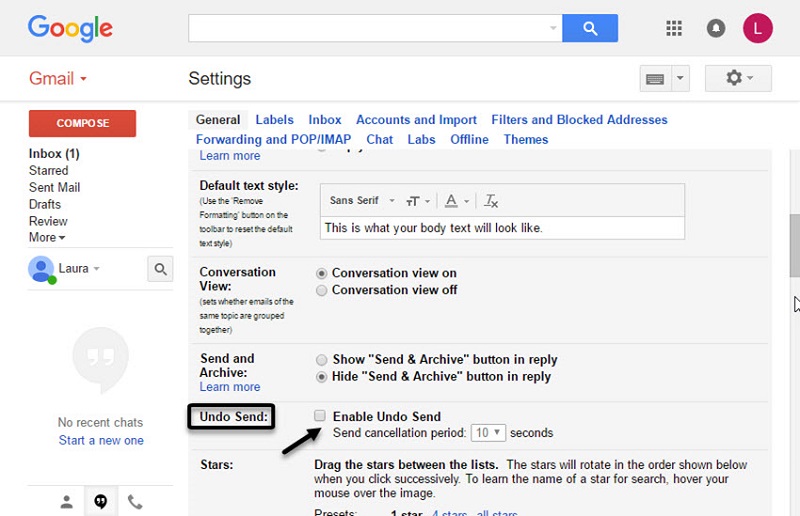
Task: Switch to the Labs tab
Action: [421, 140]
